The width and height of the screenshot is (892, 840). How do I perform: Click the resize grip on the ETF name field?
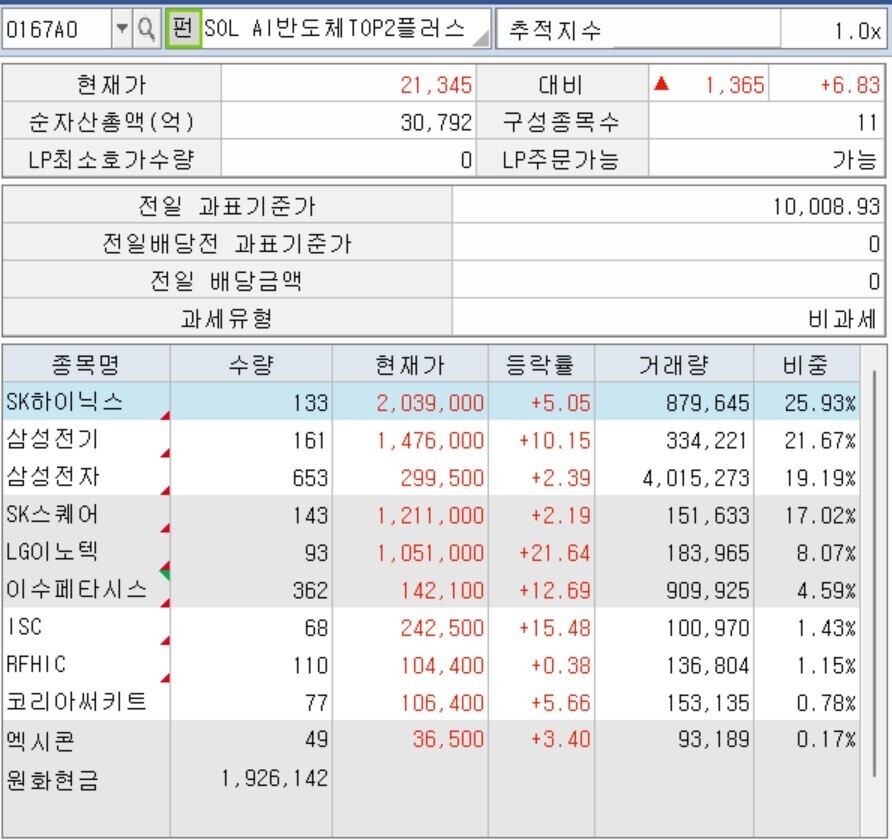pos(481,38)
